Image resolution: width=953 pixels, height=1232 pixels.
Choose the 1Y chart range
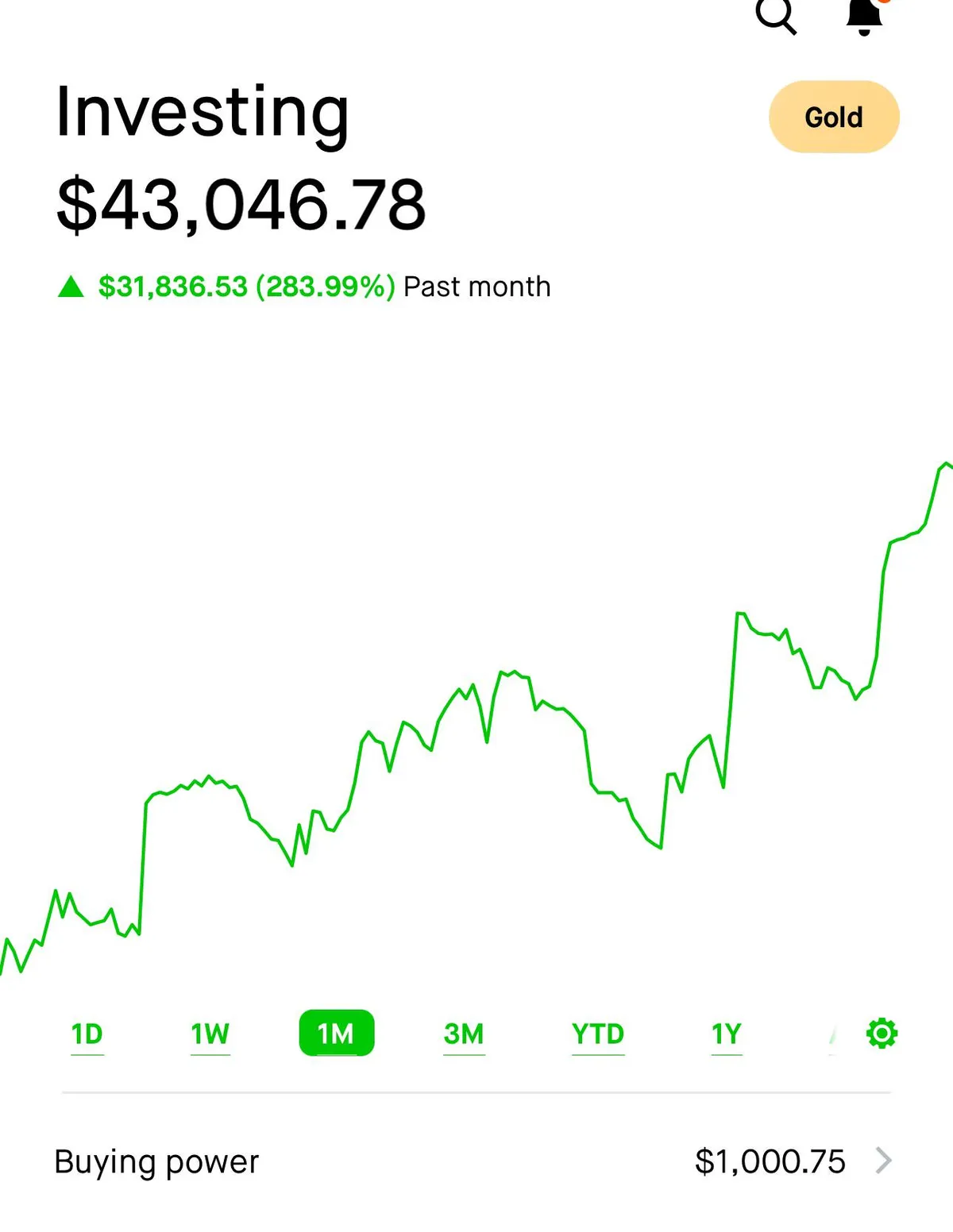(727, 1034)
